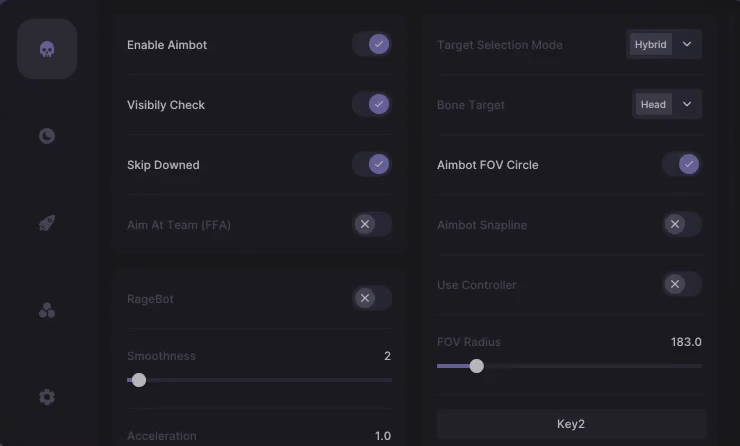Click the Smoothness slider handle
740x446 pixels.
click(139, 380)
